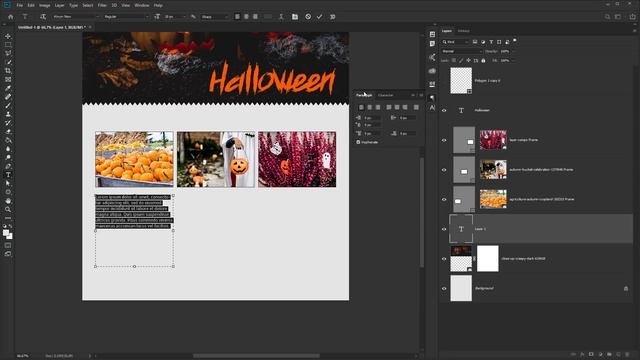Viewport: 640px width, 360px height.
Task: Open Create Warped Text dialog
Action: (281, 17)
